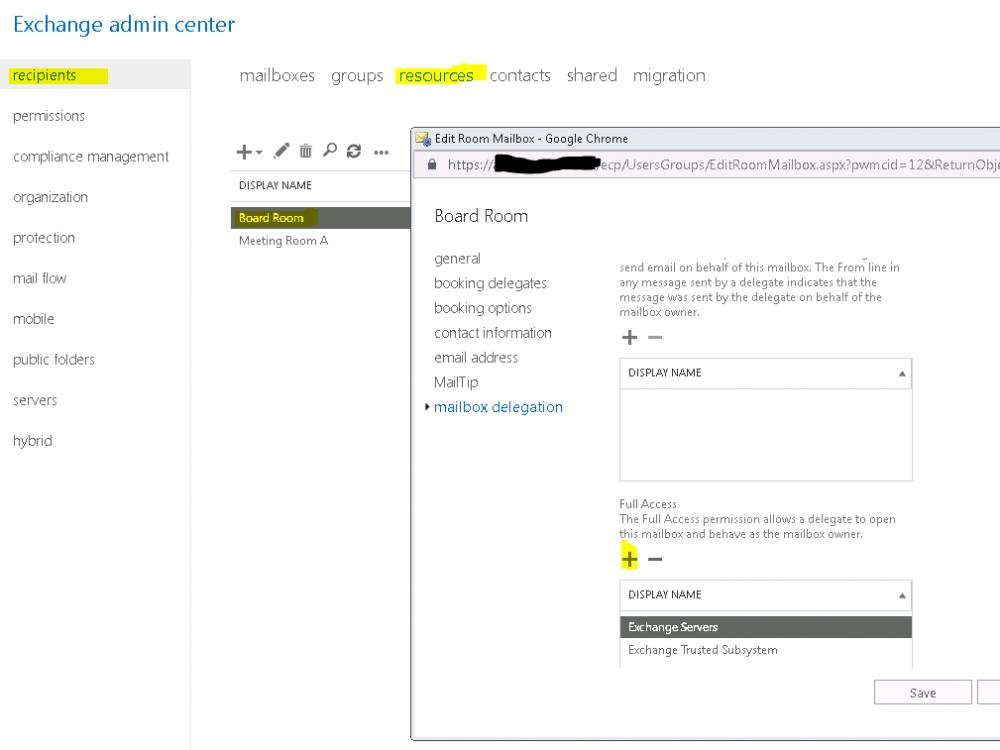Open the email address page

tap(476, 358)
